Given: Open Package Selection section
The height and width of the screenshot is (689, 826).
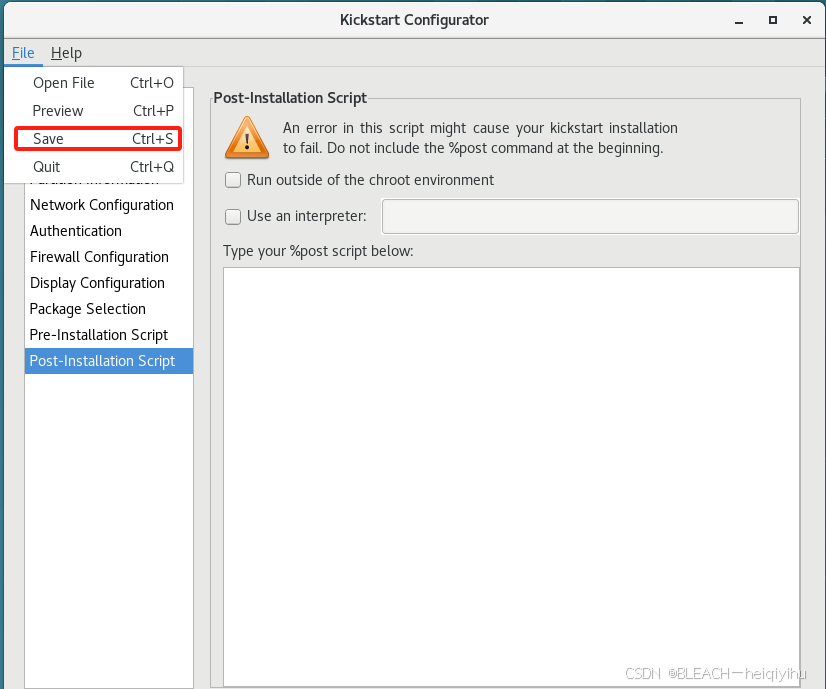Looking at the screenshot, I should [109, 309].
